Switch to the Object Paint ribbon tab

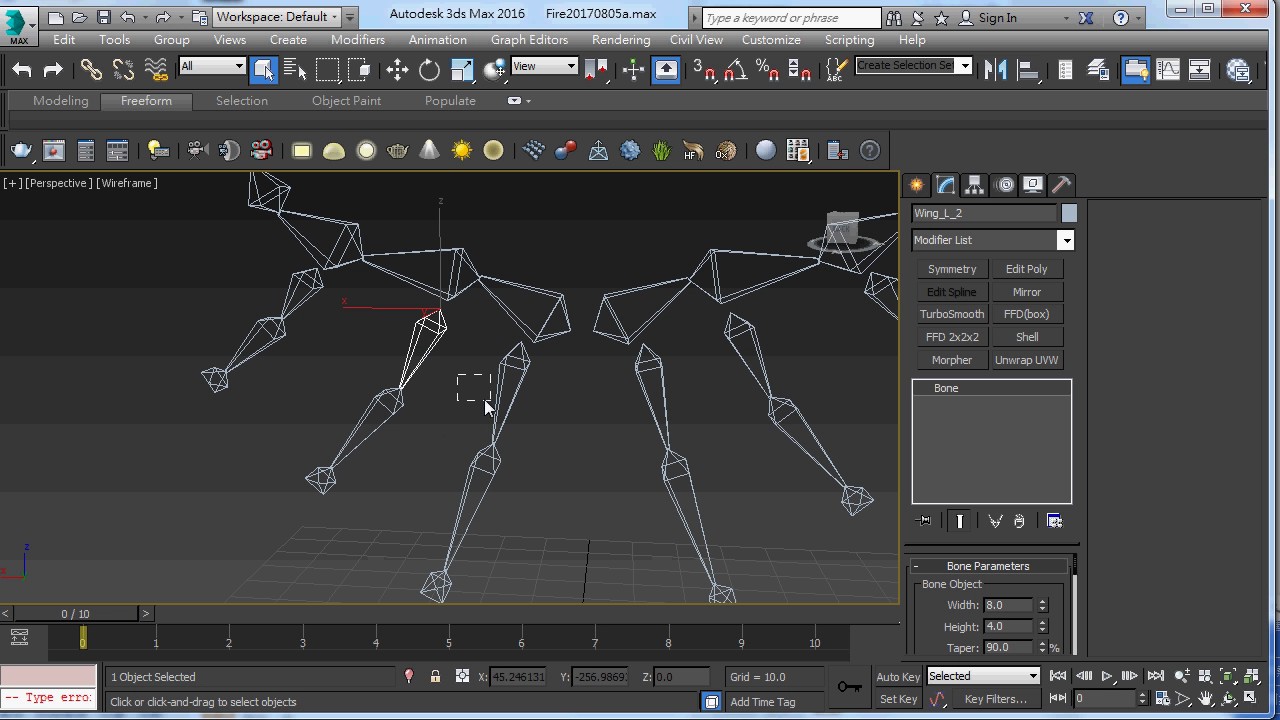coord(346,101)
